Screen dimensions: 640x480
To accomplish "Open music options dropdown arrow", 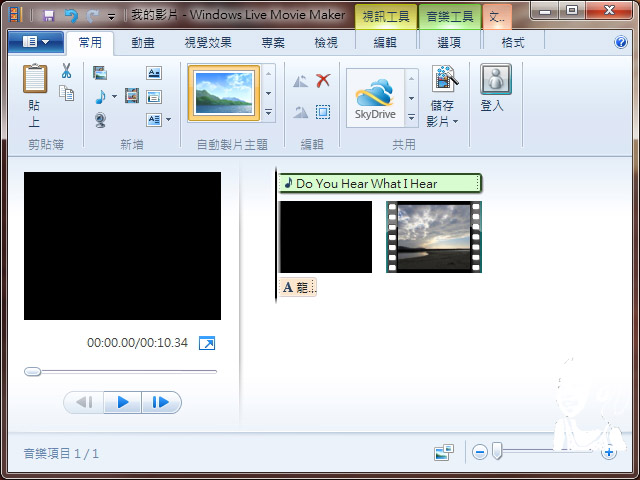I will click(114, 97).
